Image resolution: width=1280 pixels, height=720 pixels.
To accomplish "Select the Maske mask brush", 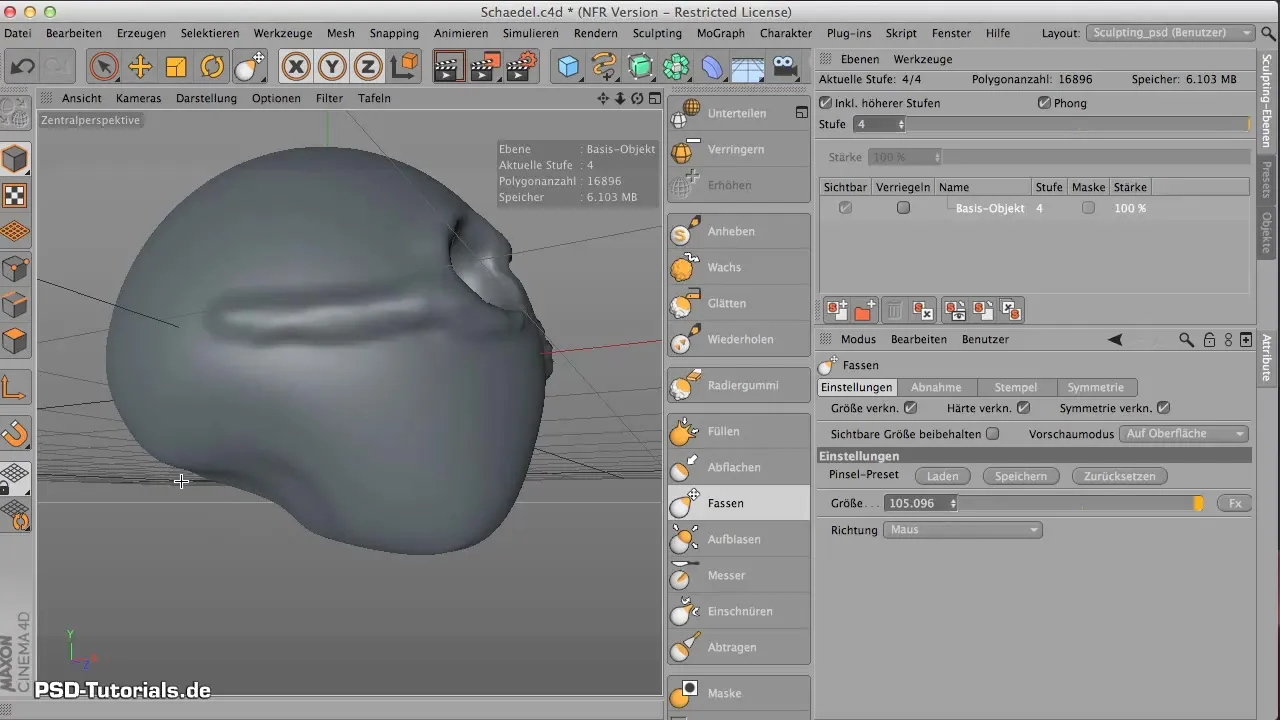I will coord(739,693).
